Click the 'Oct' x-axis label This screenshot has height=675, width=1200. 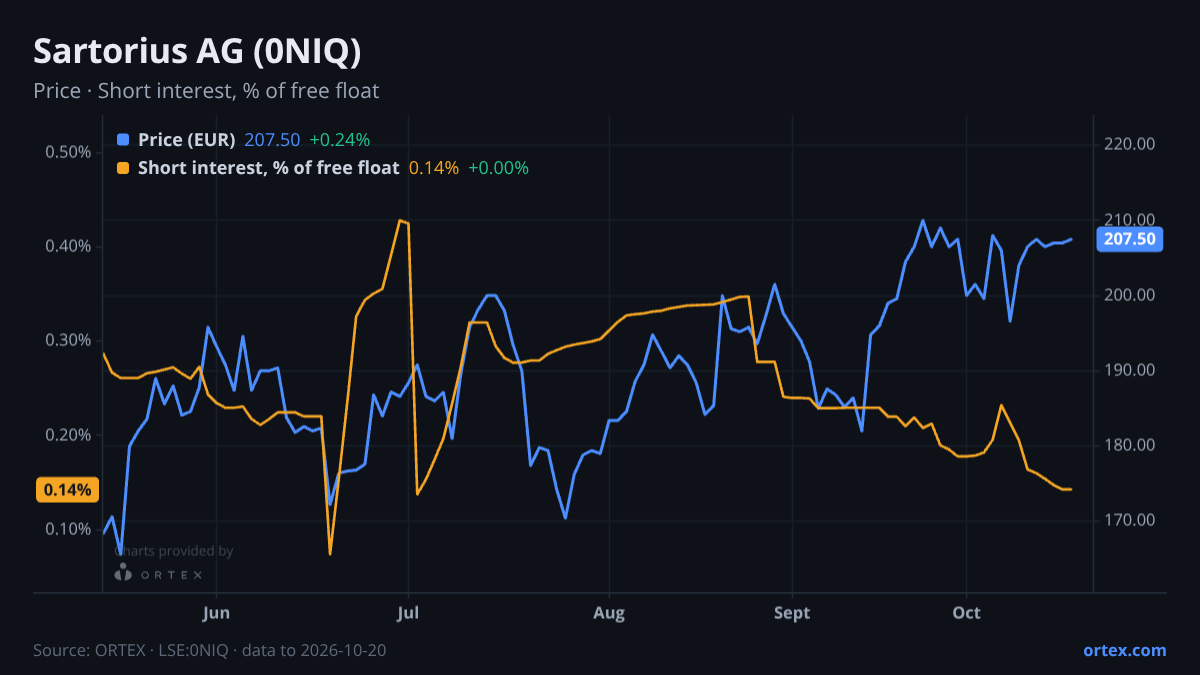967,613
